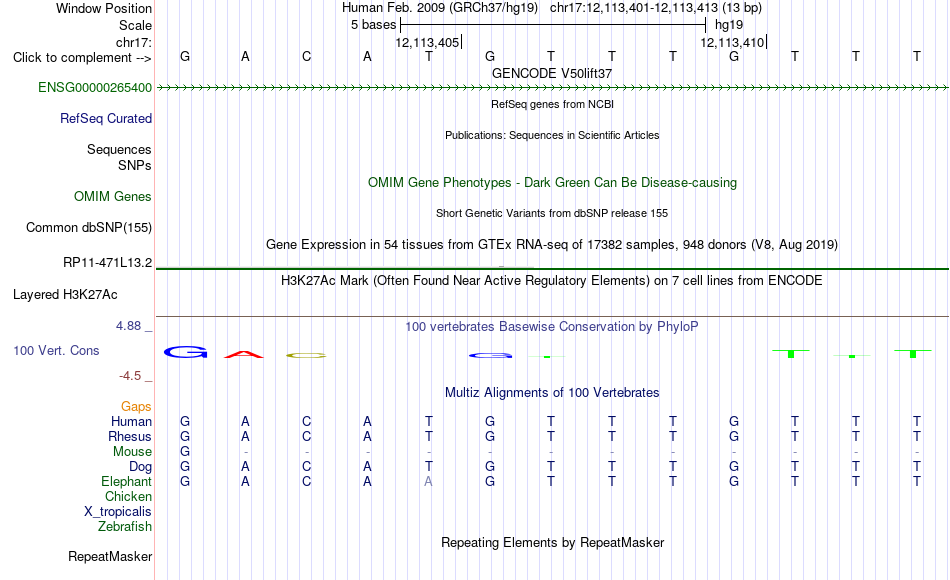Click 'Repeating Elements by RepeatMasker' title
The image size is (950, 580).
[x=552, y=542]
